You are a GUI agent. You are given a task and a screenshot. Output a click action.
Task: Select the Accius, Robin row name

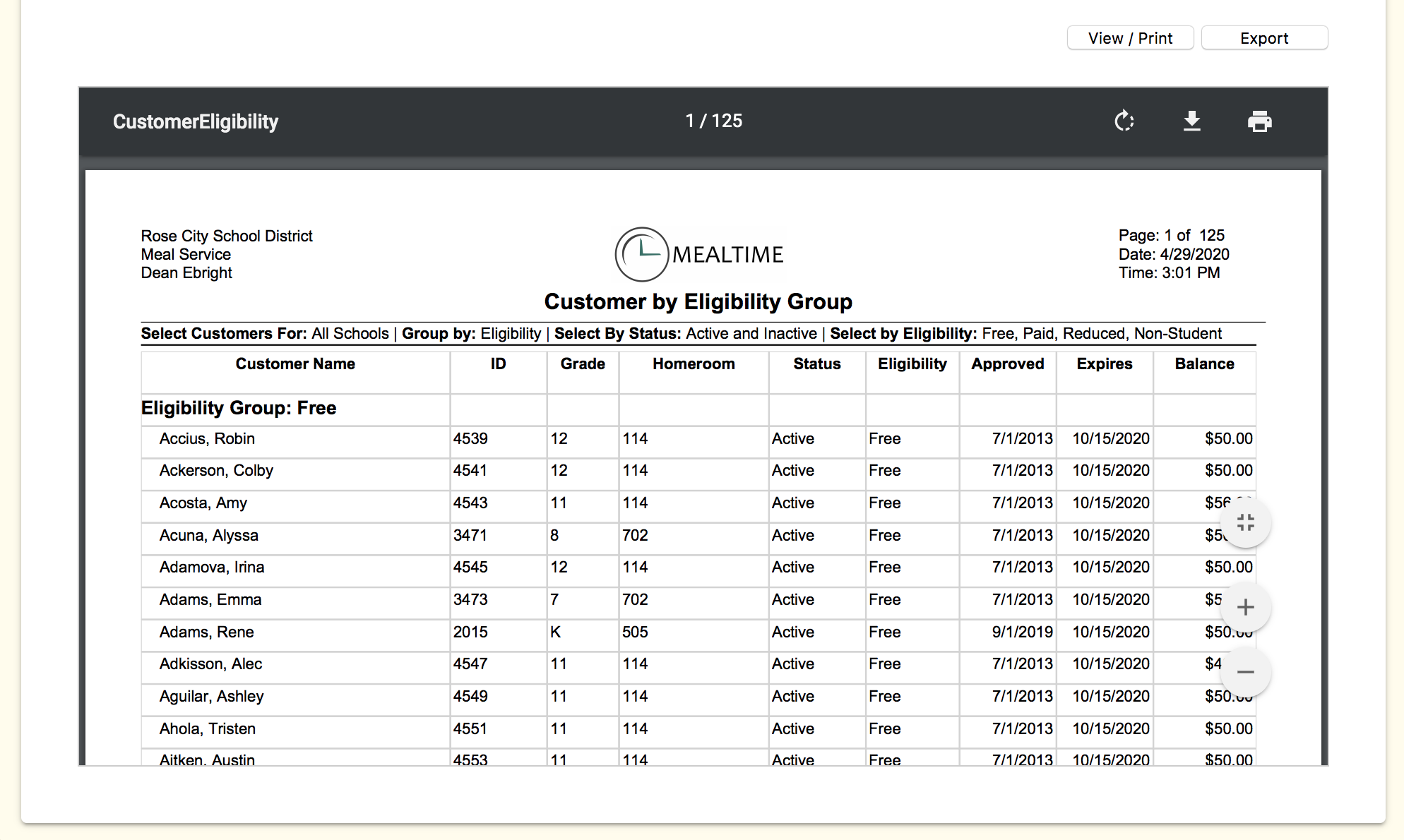[x=207, y=439]
